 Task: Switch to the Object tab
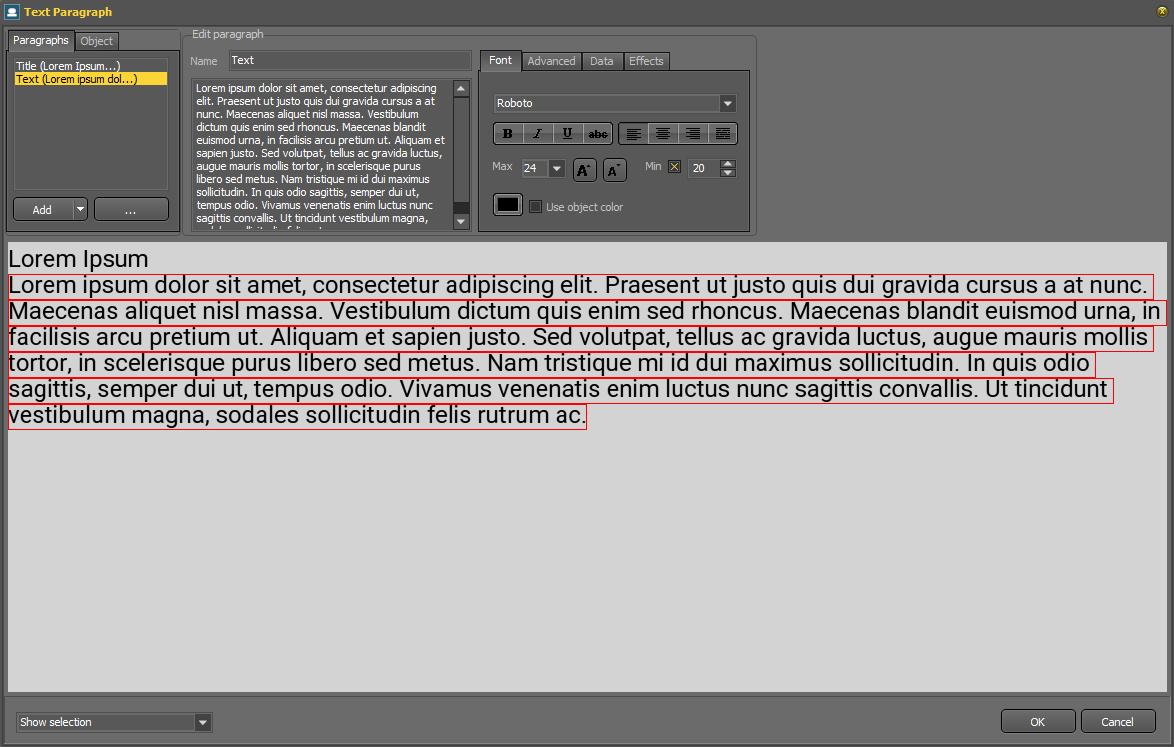[97, 41]
